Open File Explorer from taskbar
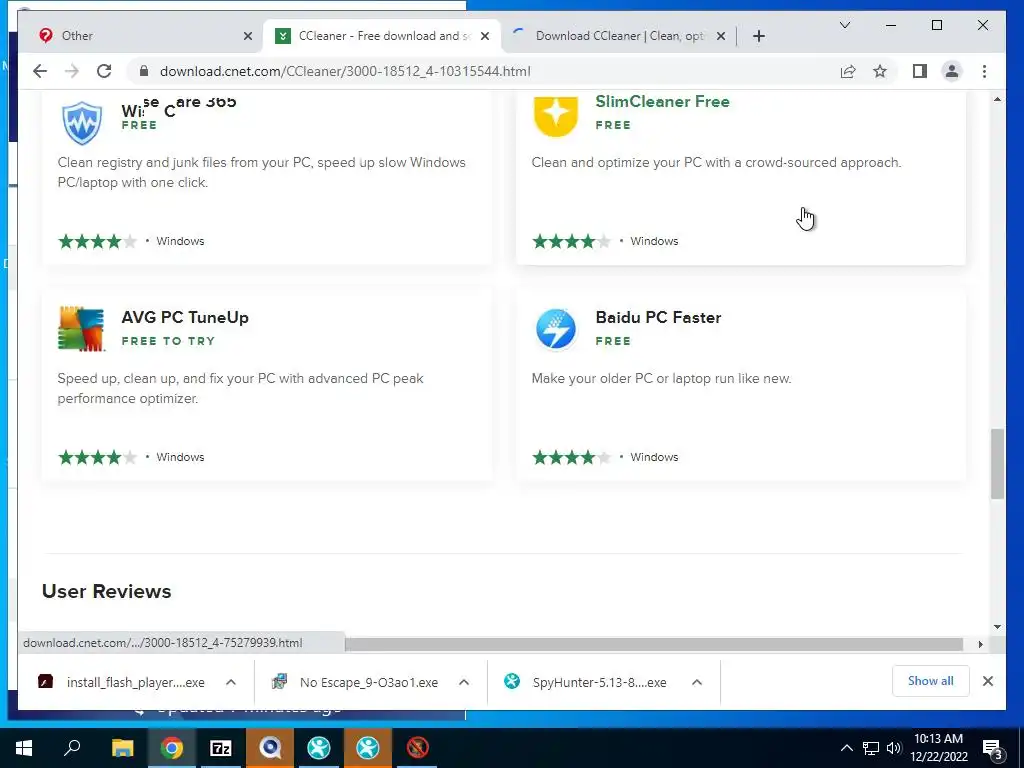 [x=122, y=748]
